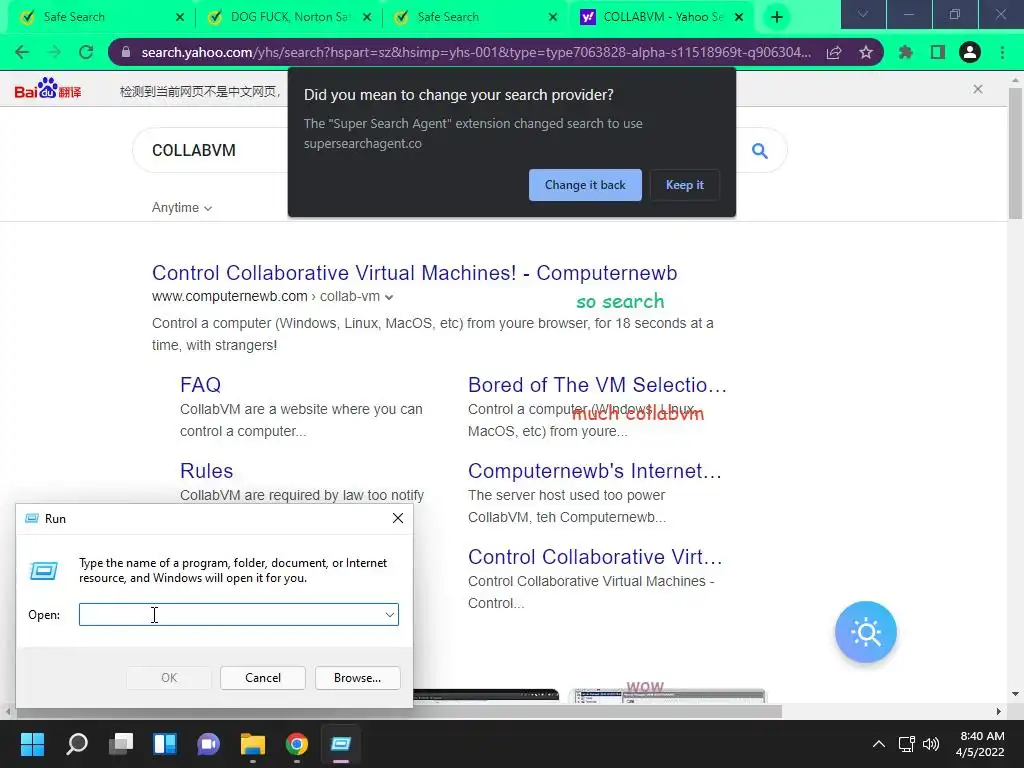Open volume control in tray
Screen dimensions: 1024x768
pyautogui.click(x=931, y=744)
